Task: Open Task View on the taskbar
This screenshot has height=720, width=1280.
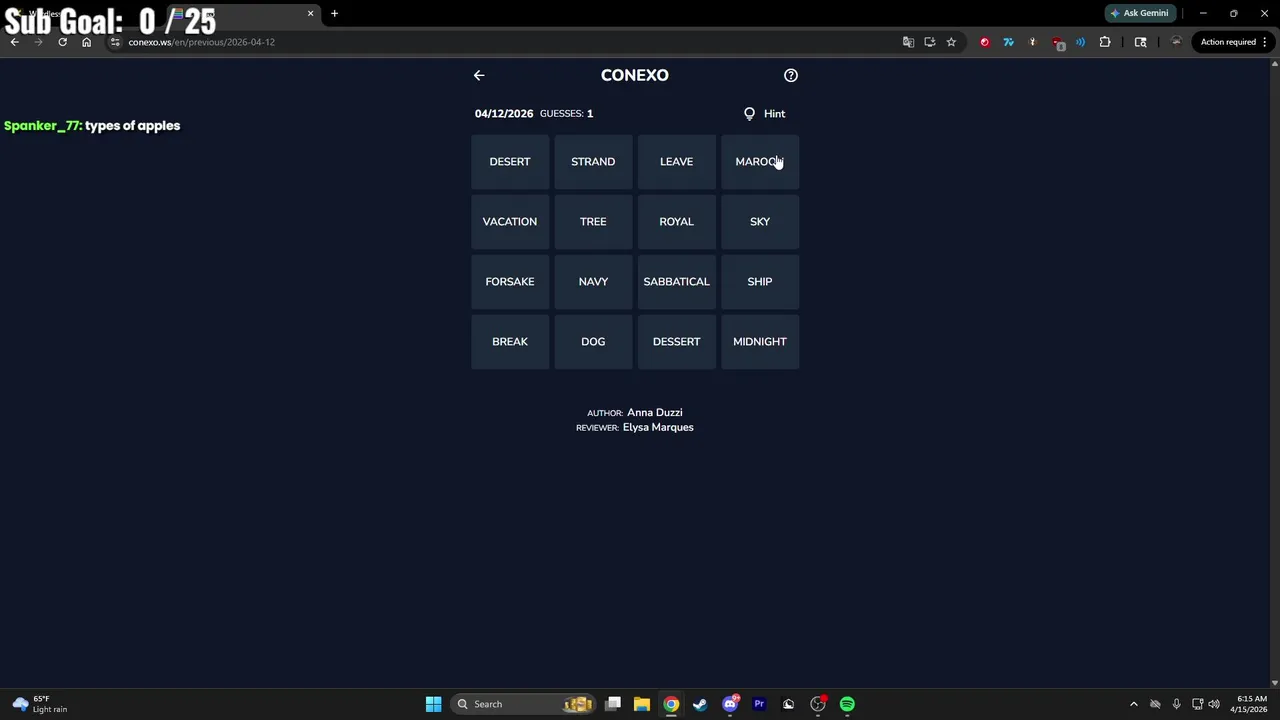Action: pyautogui.click(x=613, y=704)
